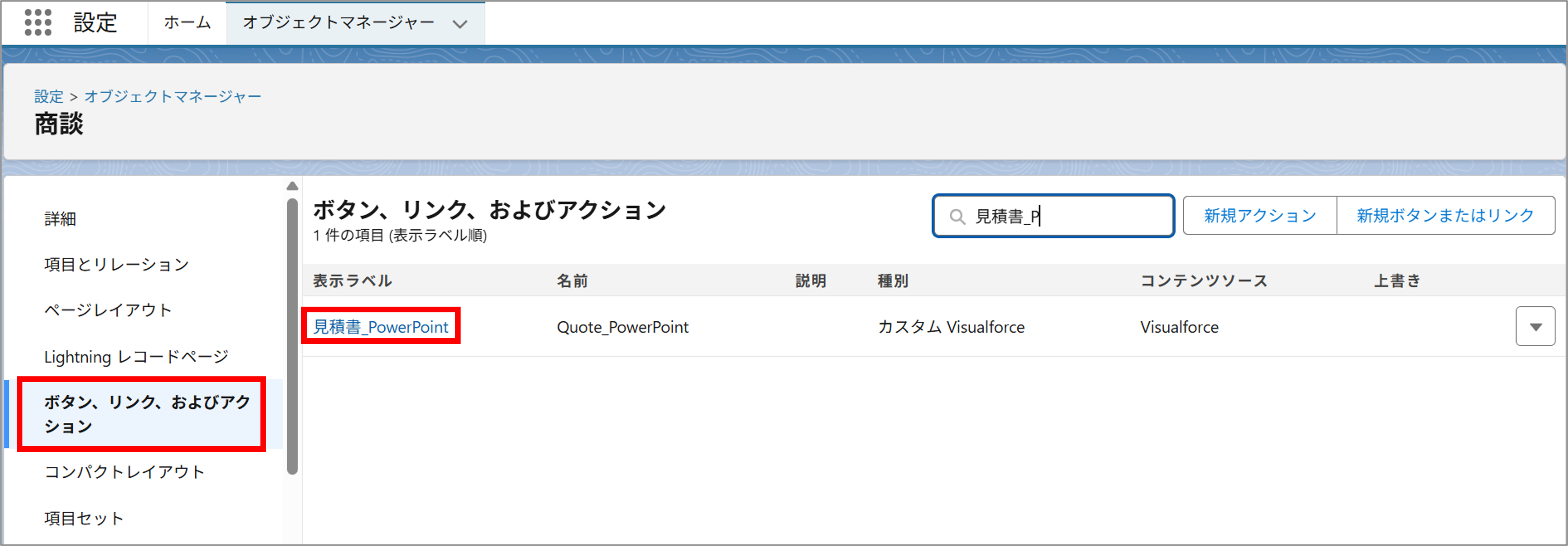Open コンパクトレイアウト sidebar item
This screenshot has height=546, width=1568.
click(x=124, y=472)
